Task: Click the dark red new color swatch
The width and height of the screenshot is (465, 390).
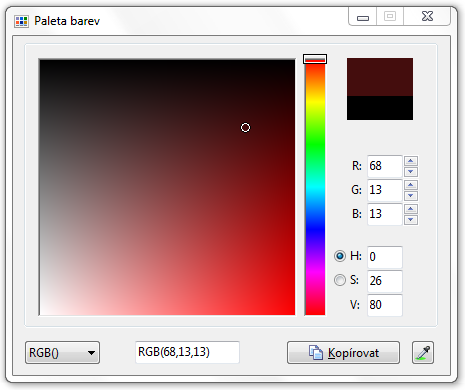Action: click(380, 77)
